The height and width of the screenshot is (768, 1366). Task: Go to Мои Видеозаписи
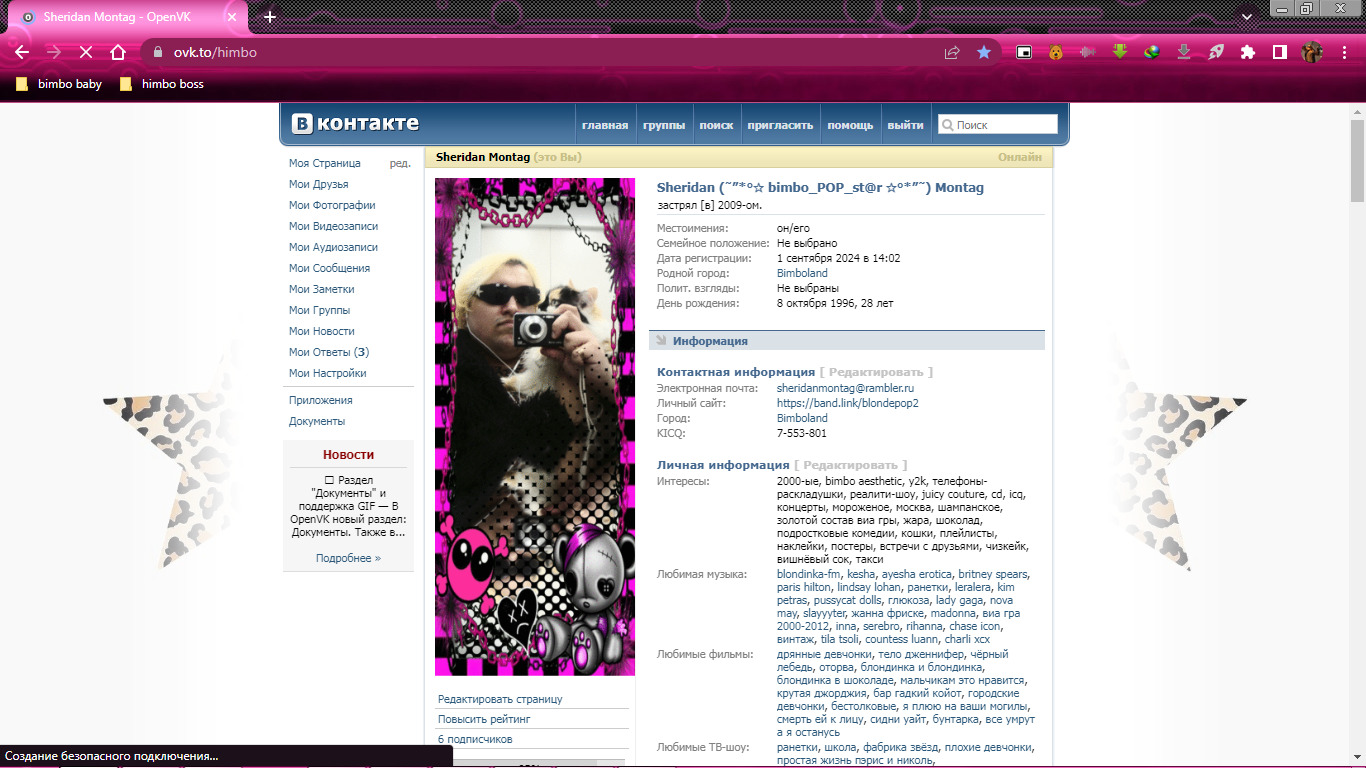(333, 226)
